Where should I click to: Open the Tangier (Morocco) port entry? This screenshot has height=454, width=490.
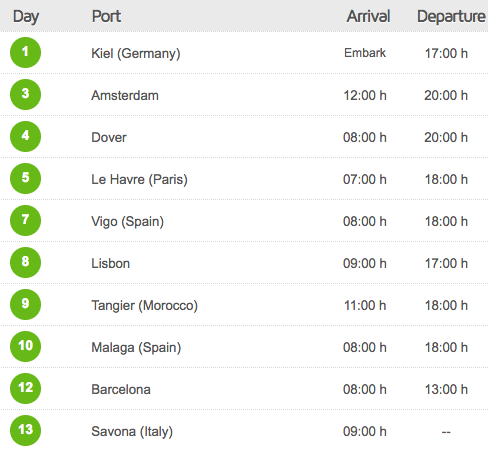coord(145,306)
